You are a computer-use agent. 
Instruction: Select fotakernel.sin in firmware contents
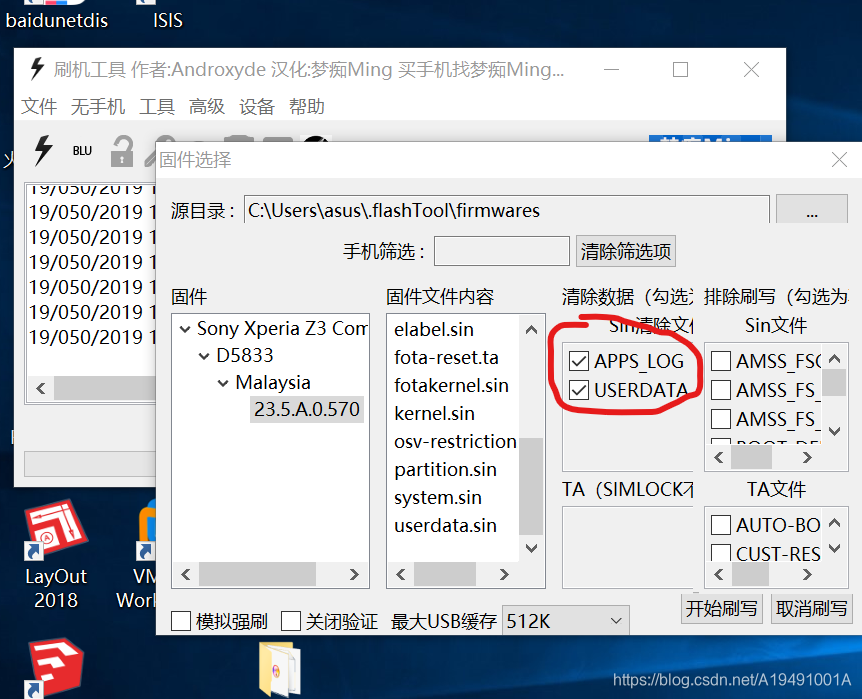pos(451,386)
